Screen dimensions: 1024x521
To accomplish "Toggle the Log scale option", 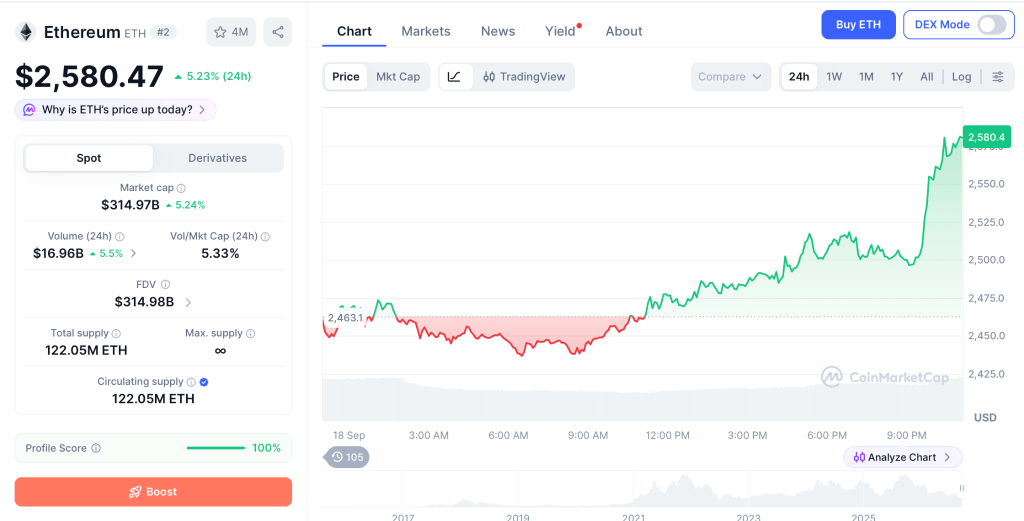I will coord(961,77).
